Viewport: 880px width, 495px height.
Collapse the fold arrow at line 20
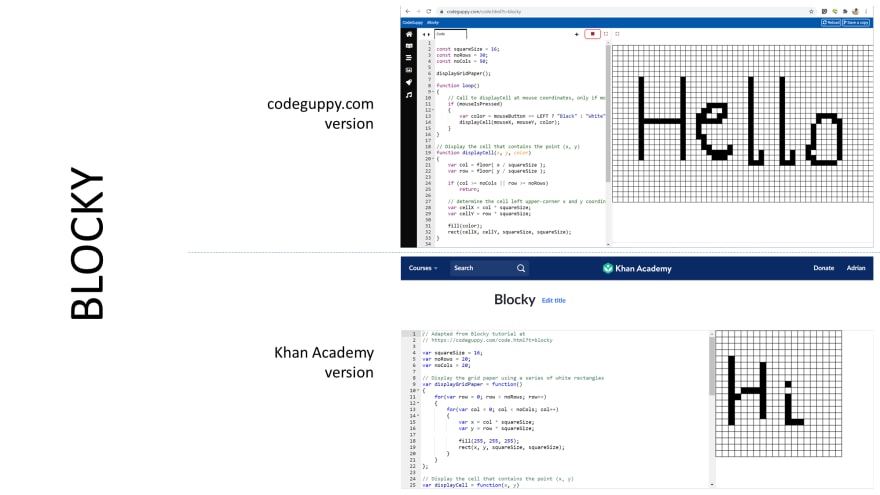[x=433, y=159]
